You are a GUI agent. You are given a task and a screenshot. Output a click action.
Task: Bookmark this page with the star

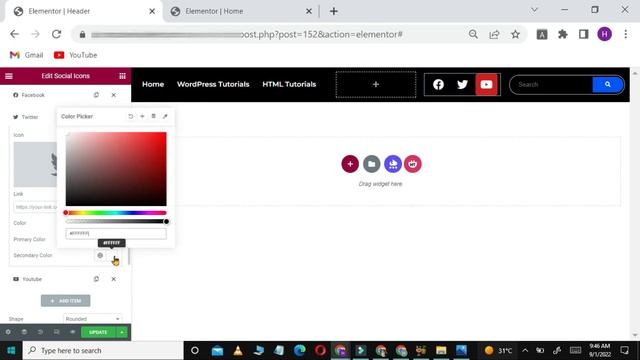(x=516, y=34)
